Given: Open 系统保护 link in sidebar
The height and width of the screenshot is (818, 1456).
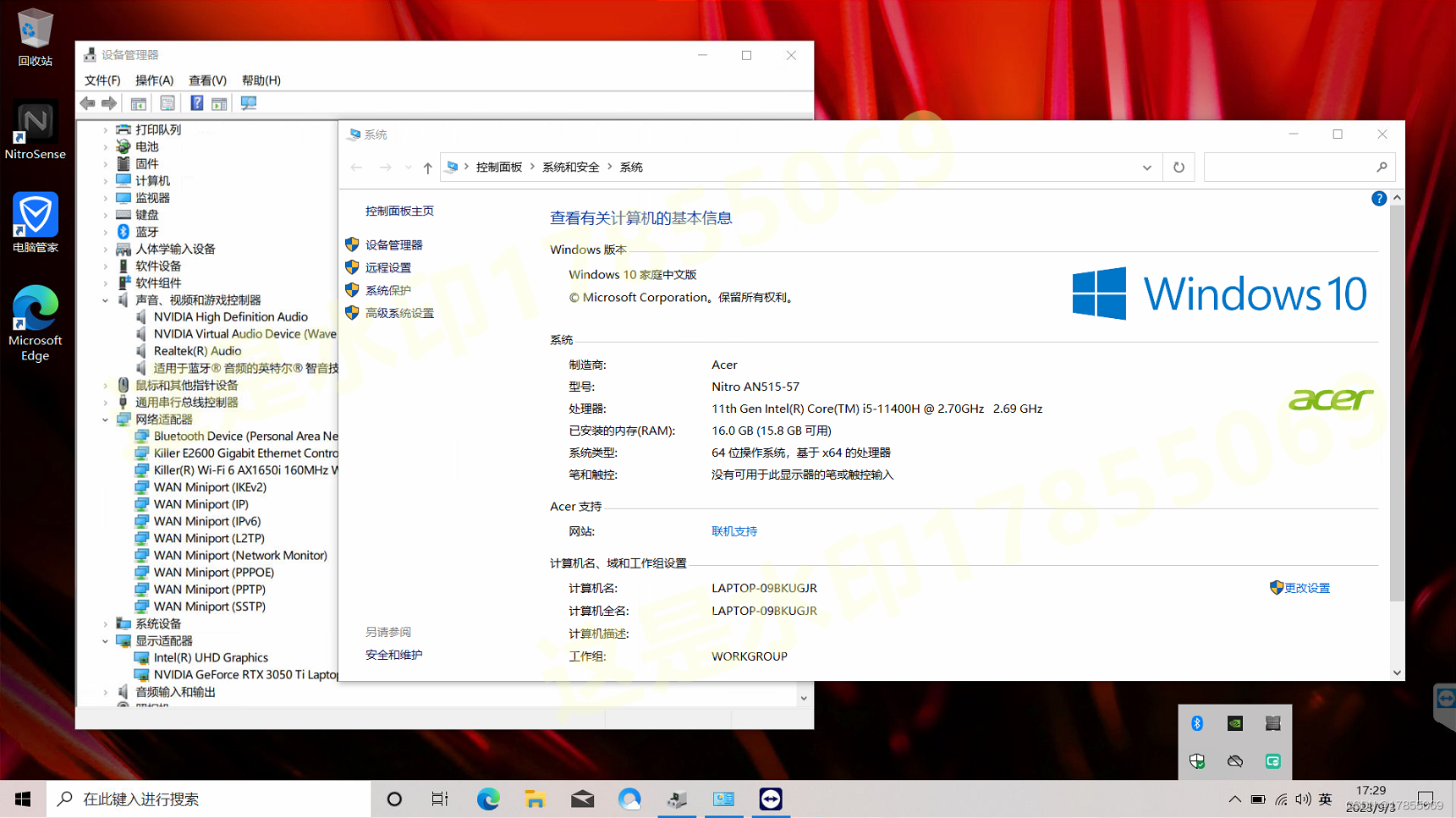Looking at the screenshot, I should [388, 291].
